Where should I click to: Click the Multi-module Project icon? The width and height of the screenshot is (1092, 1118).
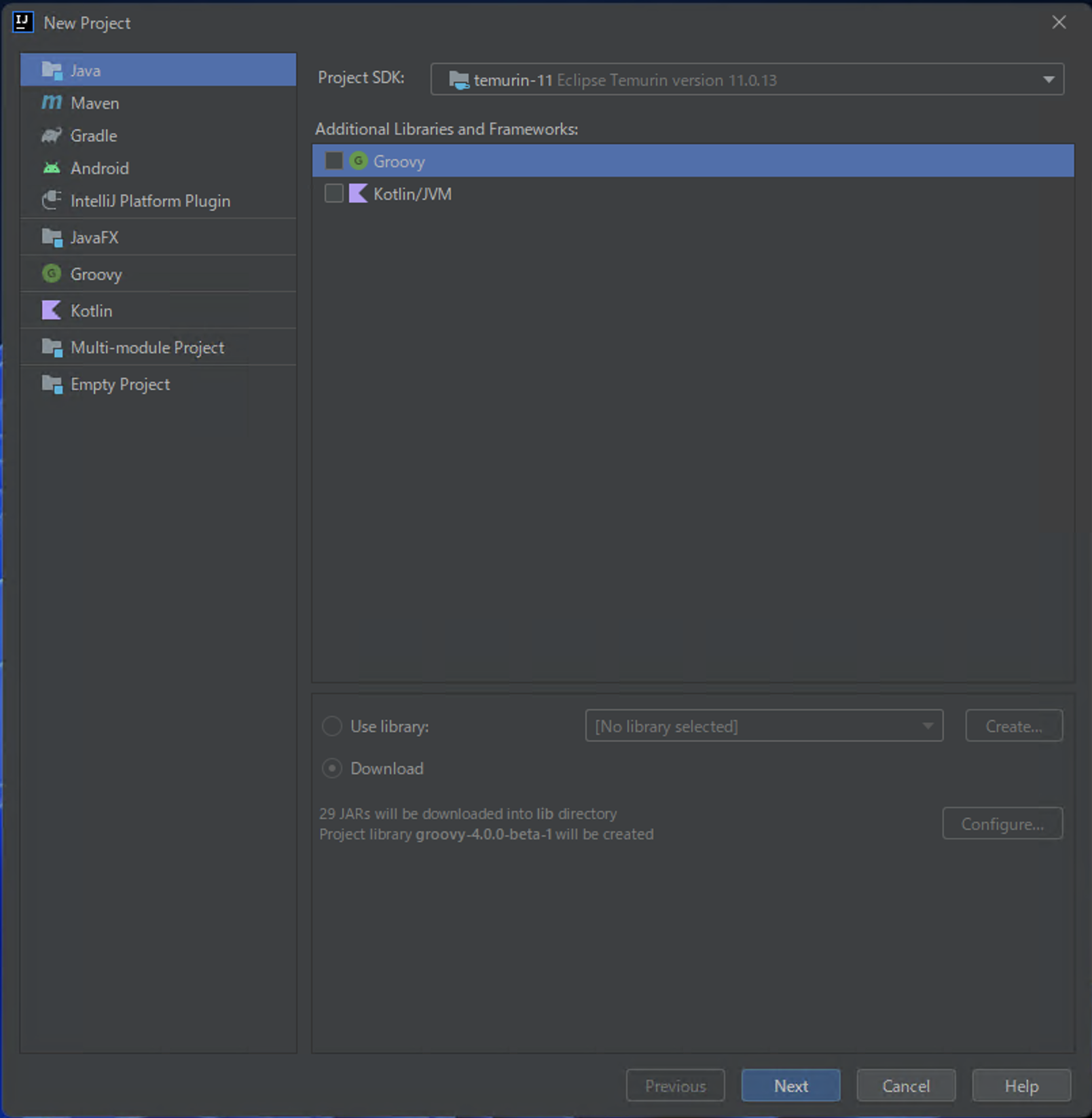pos(52,347)
